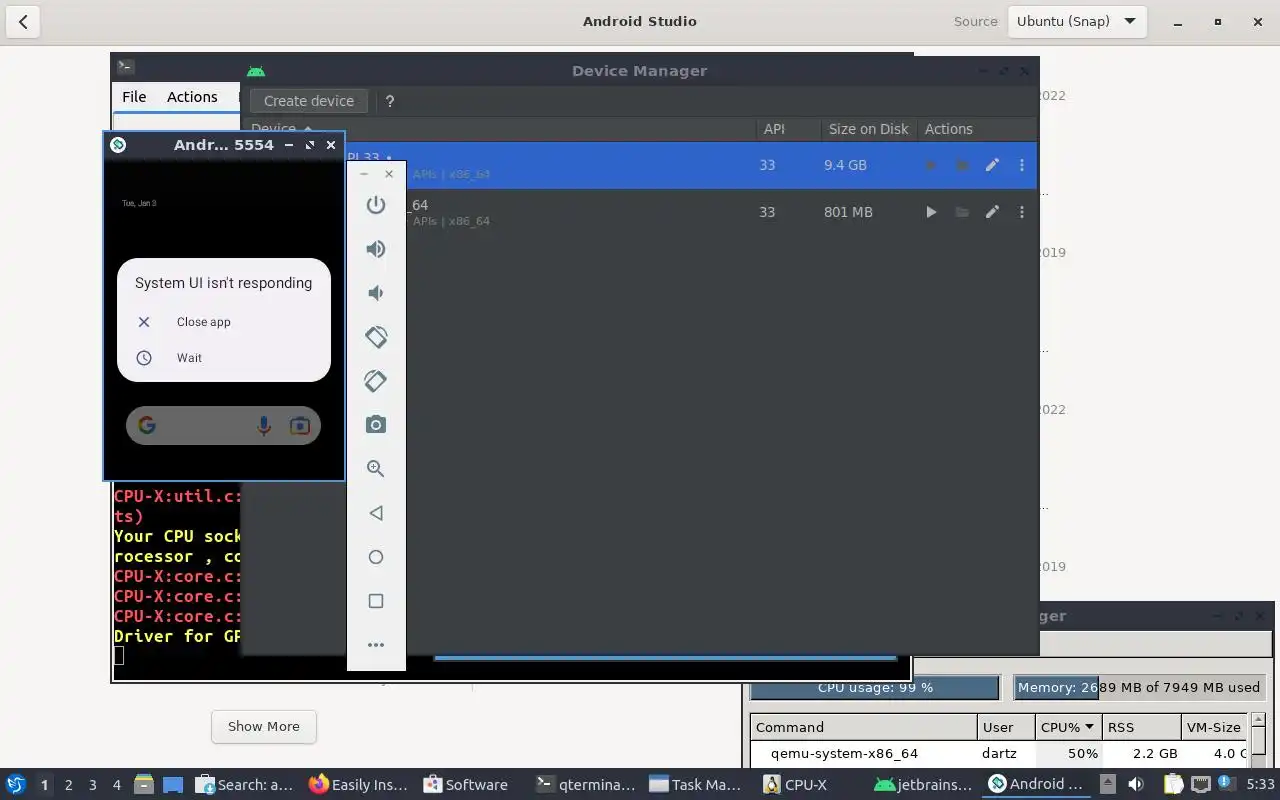This screenshot has height=800, width=1280.
Task: Open the Software taskbar item
Action: 466,785
